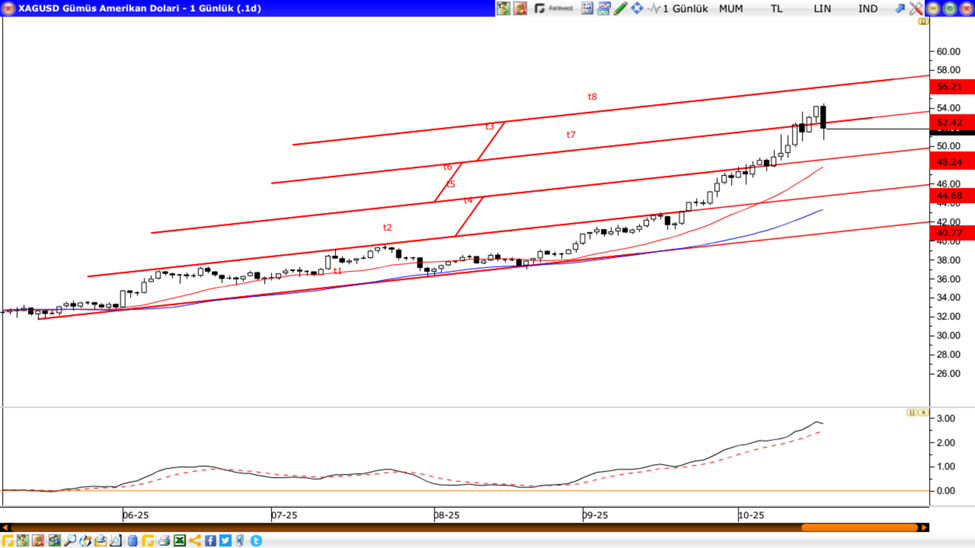Image resolution: width=975 pixels, height=548 pixels.
Task: Click the printer icon in bottom toolbar
Action: coord(164,541)
